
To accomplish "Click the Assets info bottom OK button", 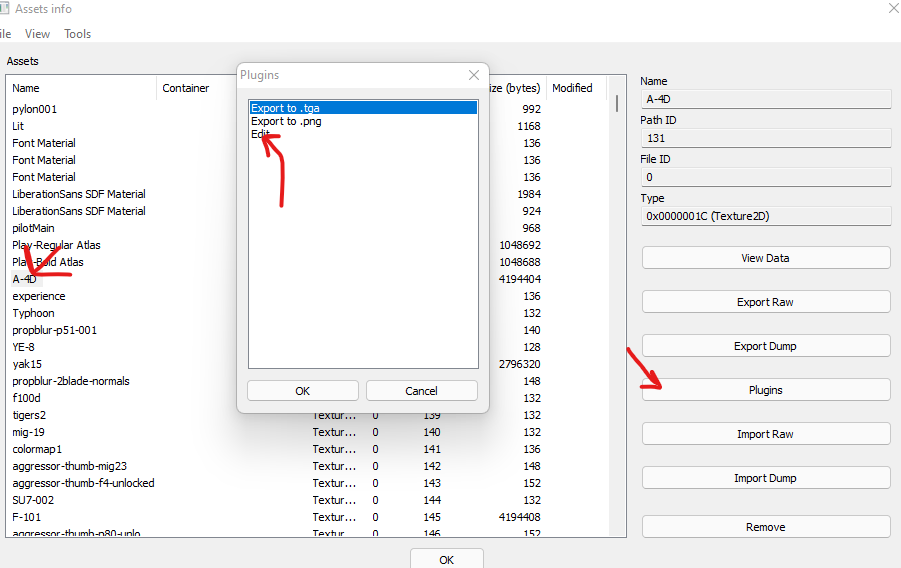I will pos(446,559).
